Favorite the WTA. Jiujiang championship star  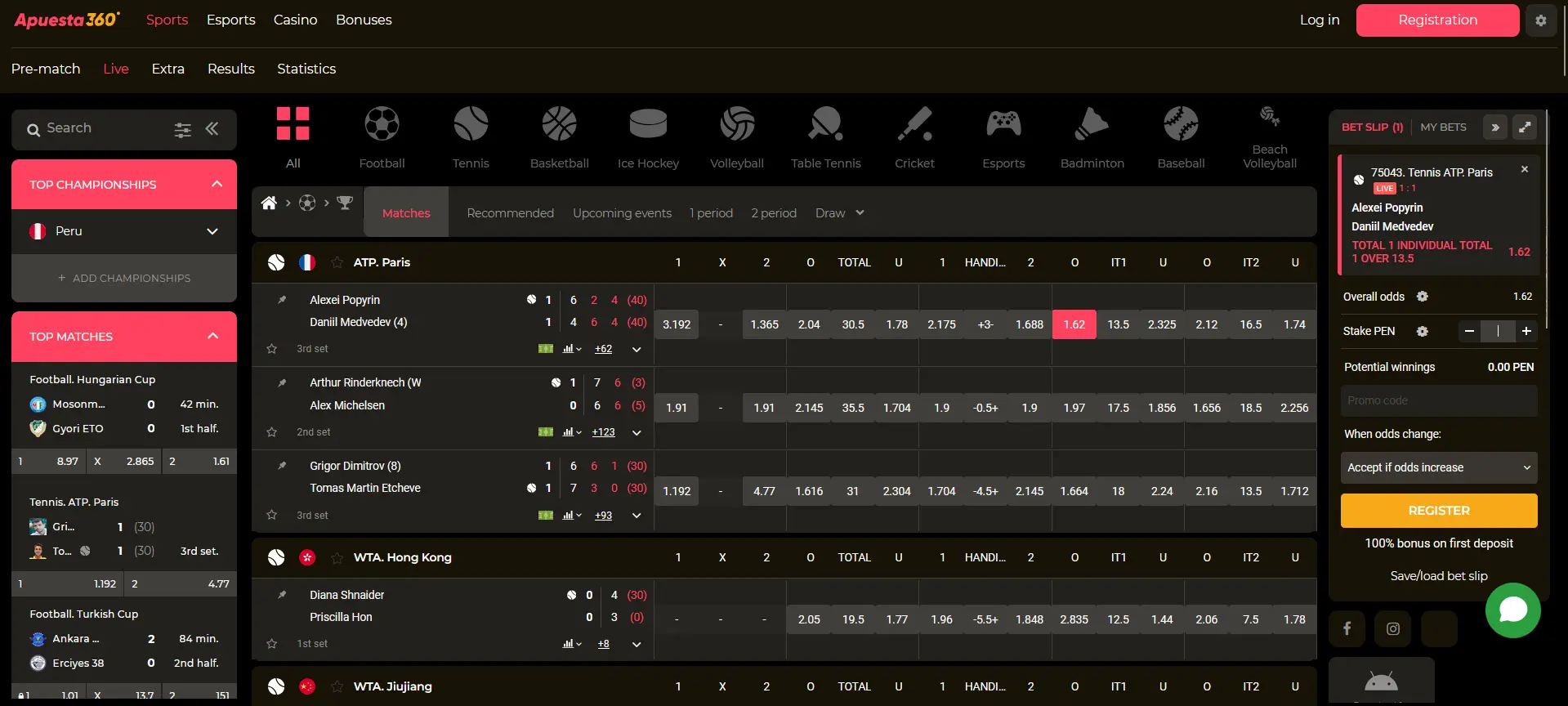click(337, 686)
